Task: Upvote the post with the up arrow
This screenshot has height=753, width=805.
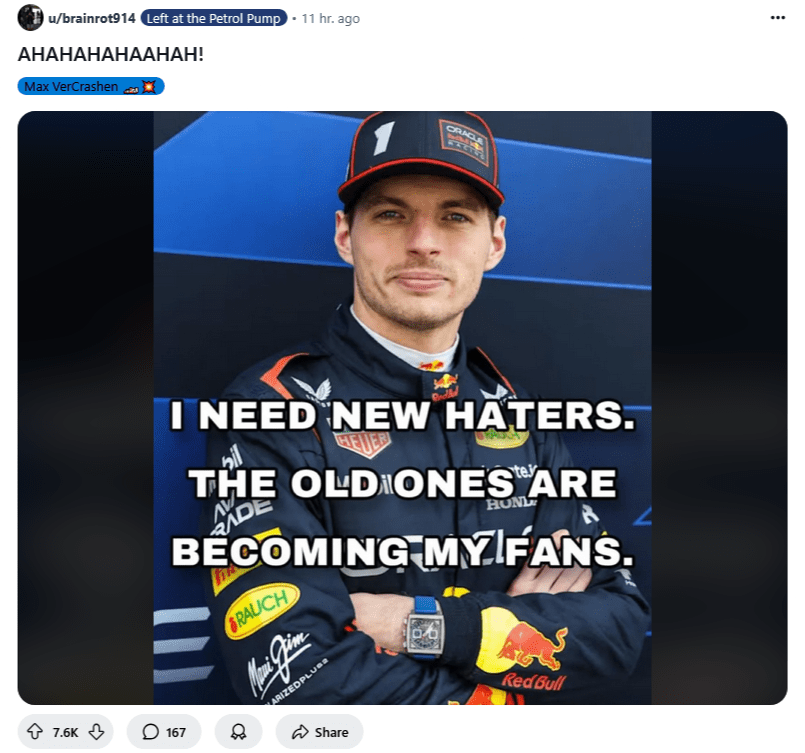Action: [35, 731]
